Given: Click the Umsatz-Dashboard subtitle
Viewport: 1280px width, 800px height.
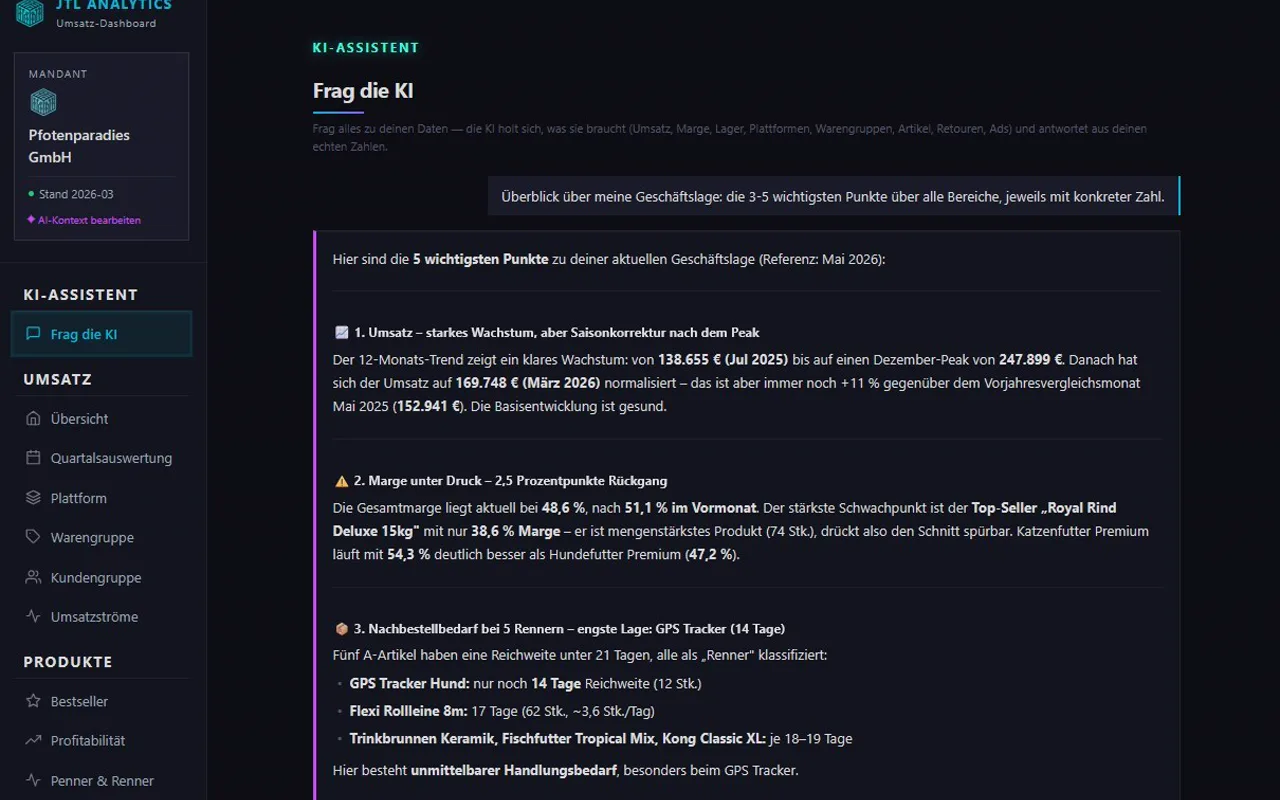Looking at the screenshot, I should [x=106, y=23].
